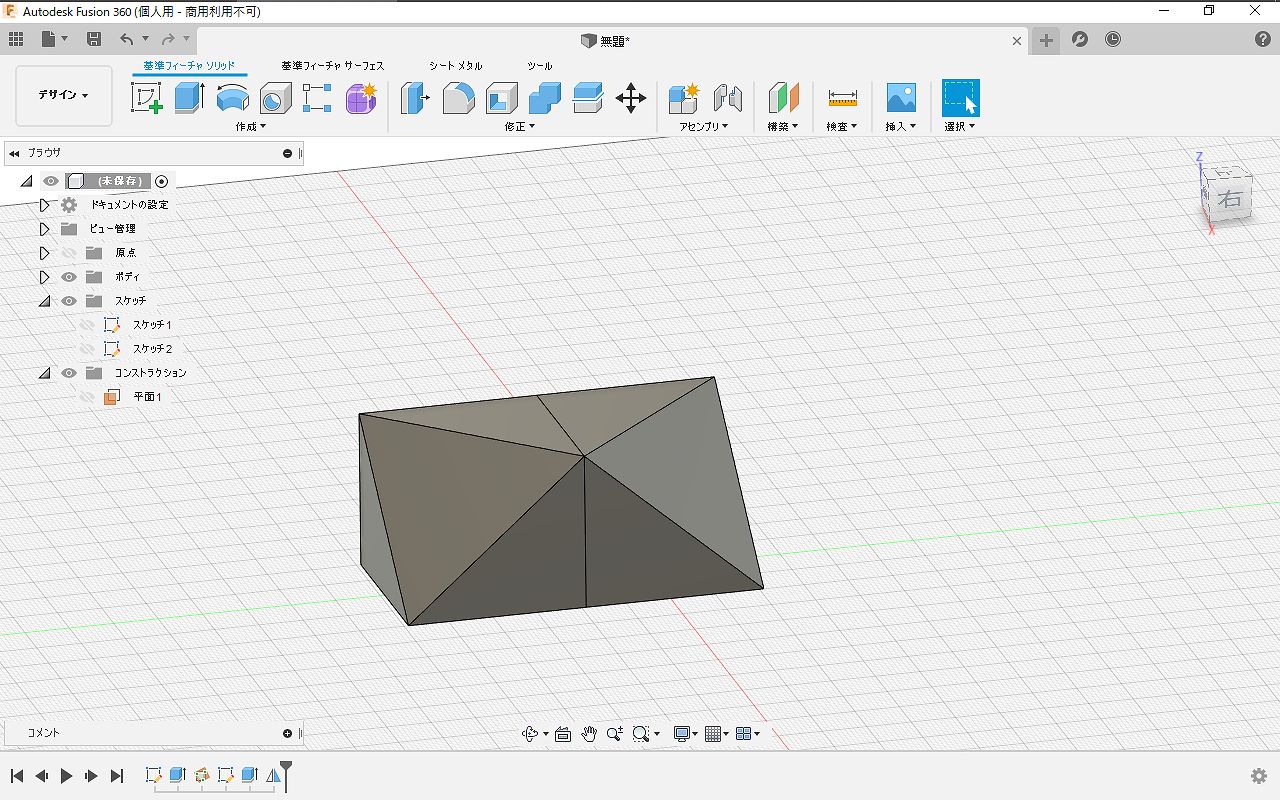Select the Insert image tool
Image resolution: width=1280 pixels, height=800 pixels.
[x=901, y=98]
